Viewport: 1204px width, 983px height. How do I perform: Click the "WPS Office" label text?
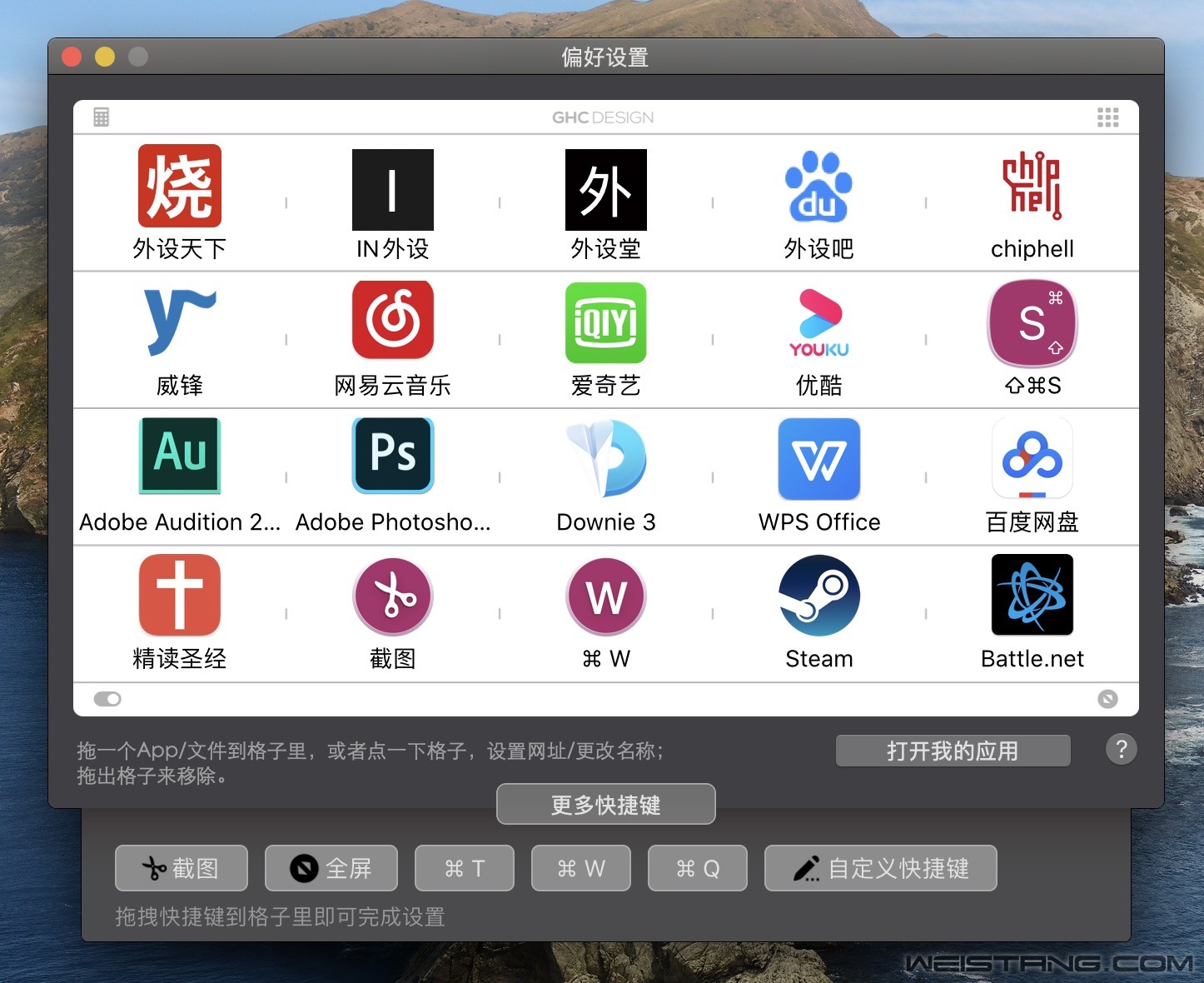(x=819, y=522)
